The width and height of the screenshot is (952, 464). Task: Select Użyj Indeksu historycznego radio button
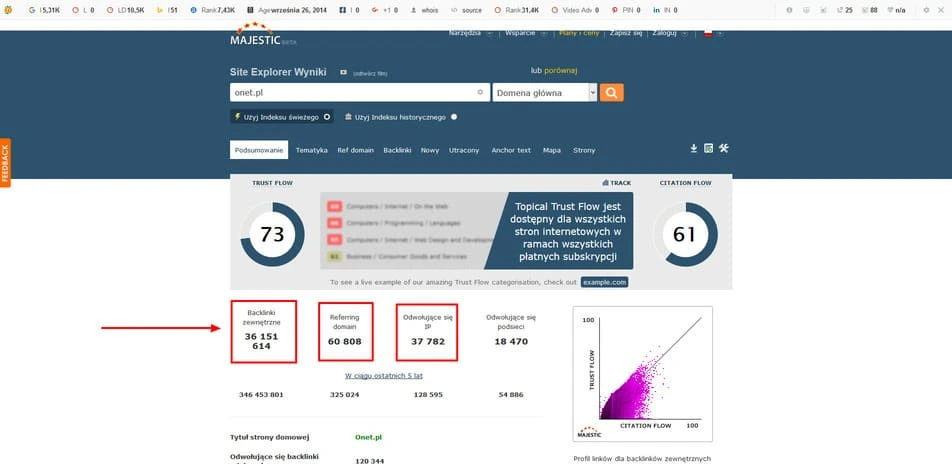click(x=454, y=117)
